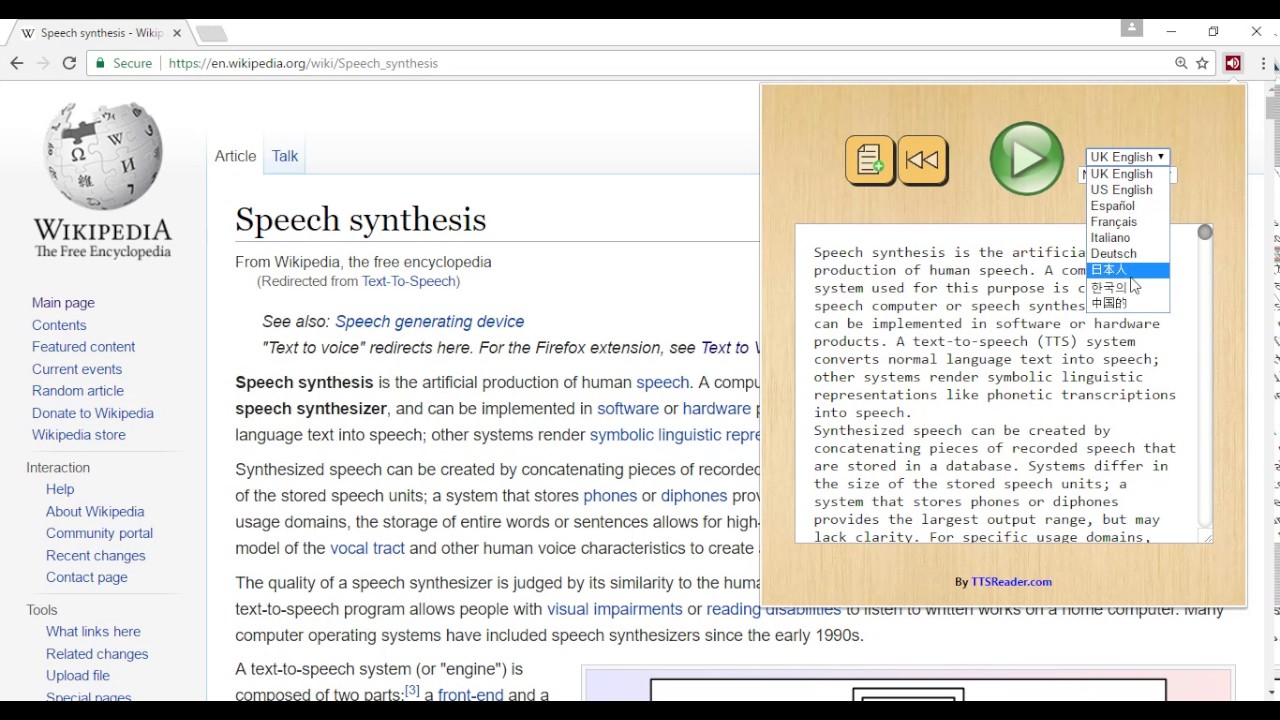
Task: Open Recent changes link
Action: (x=96, y=555)
